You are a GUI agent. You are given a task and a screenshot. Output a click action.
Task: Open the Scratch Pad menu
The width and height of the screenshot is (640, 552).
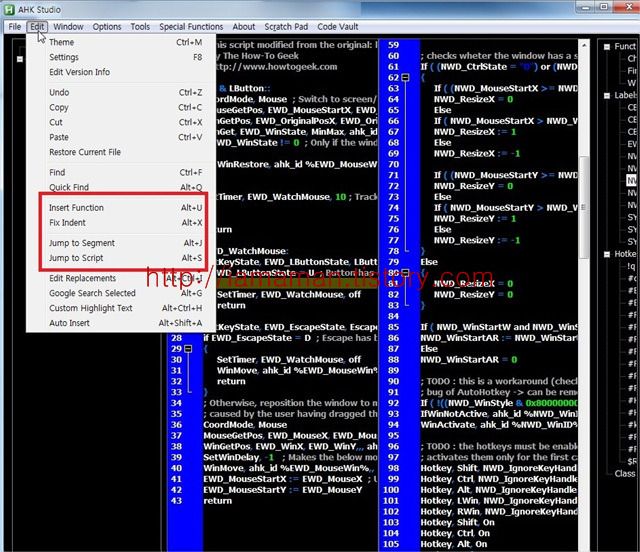tap(286, 27)
